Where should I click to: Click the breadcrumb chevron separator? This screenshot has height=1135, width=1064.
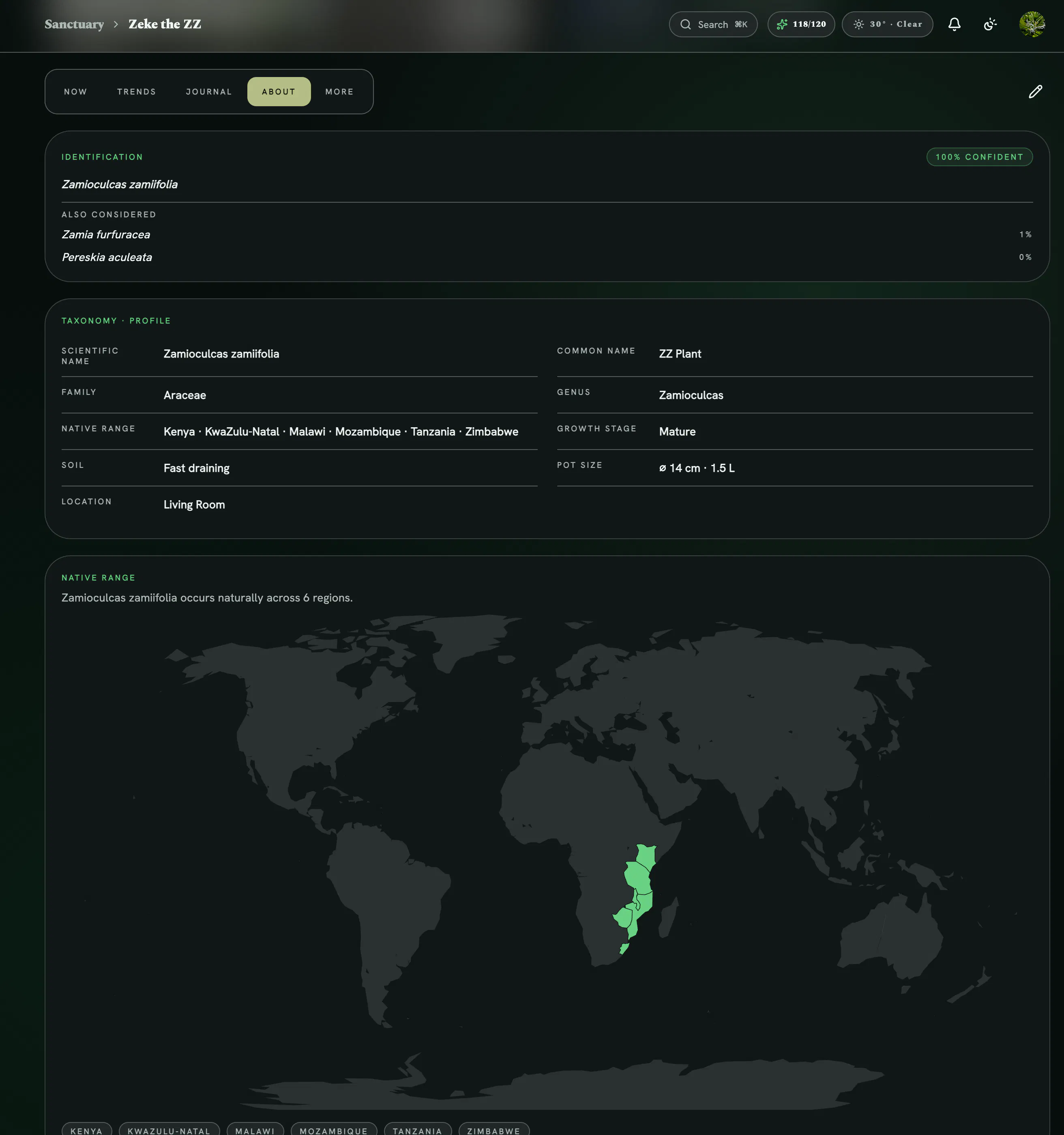pos(116,25)
